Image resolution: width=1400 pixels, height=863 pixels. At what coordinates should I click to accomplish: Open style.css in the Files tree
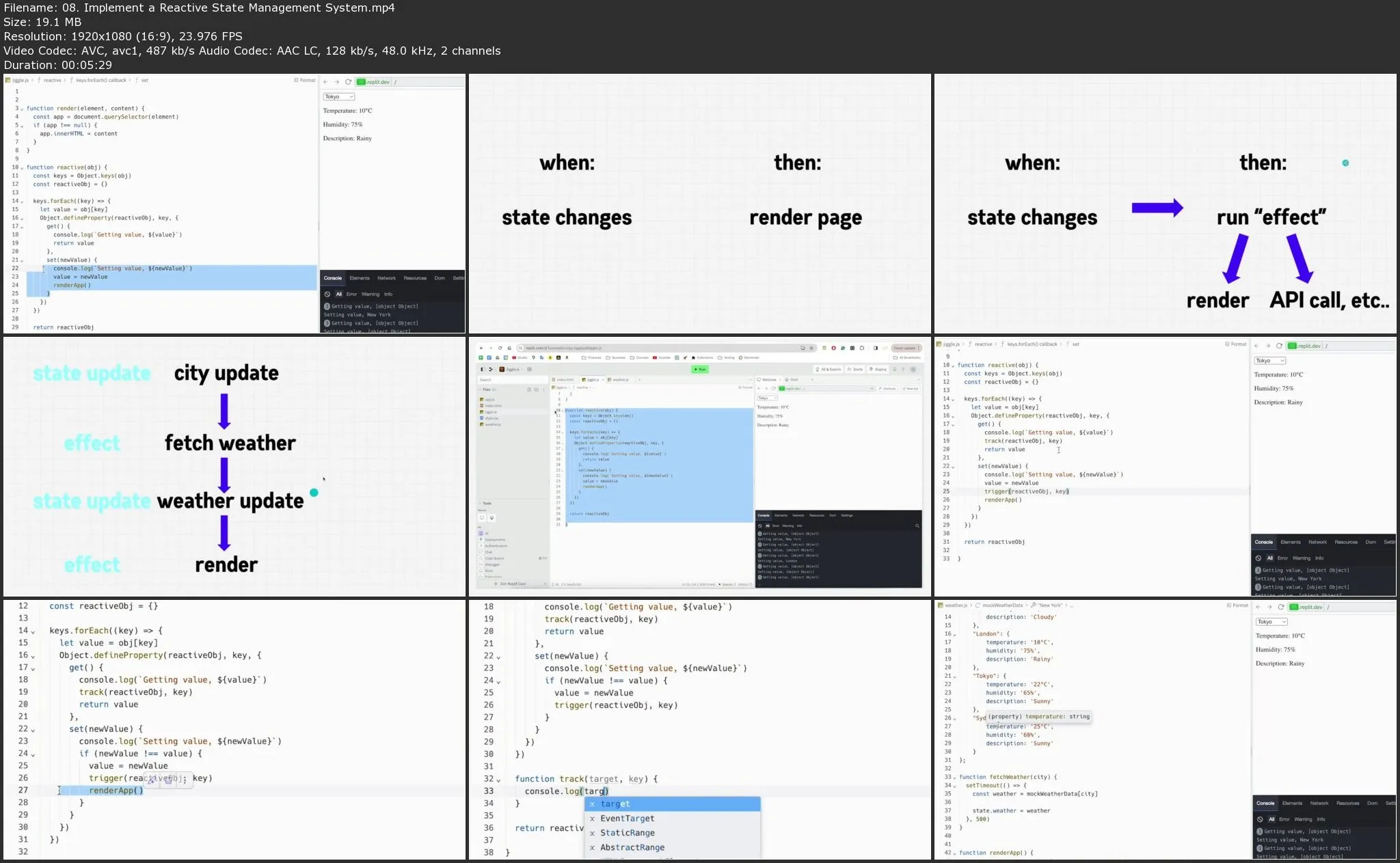pyautogui.click(x=491, y=418)
